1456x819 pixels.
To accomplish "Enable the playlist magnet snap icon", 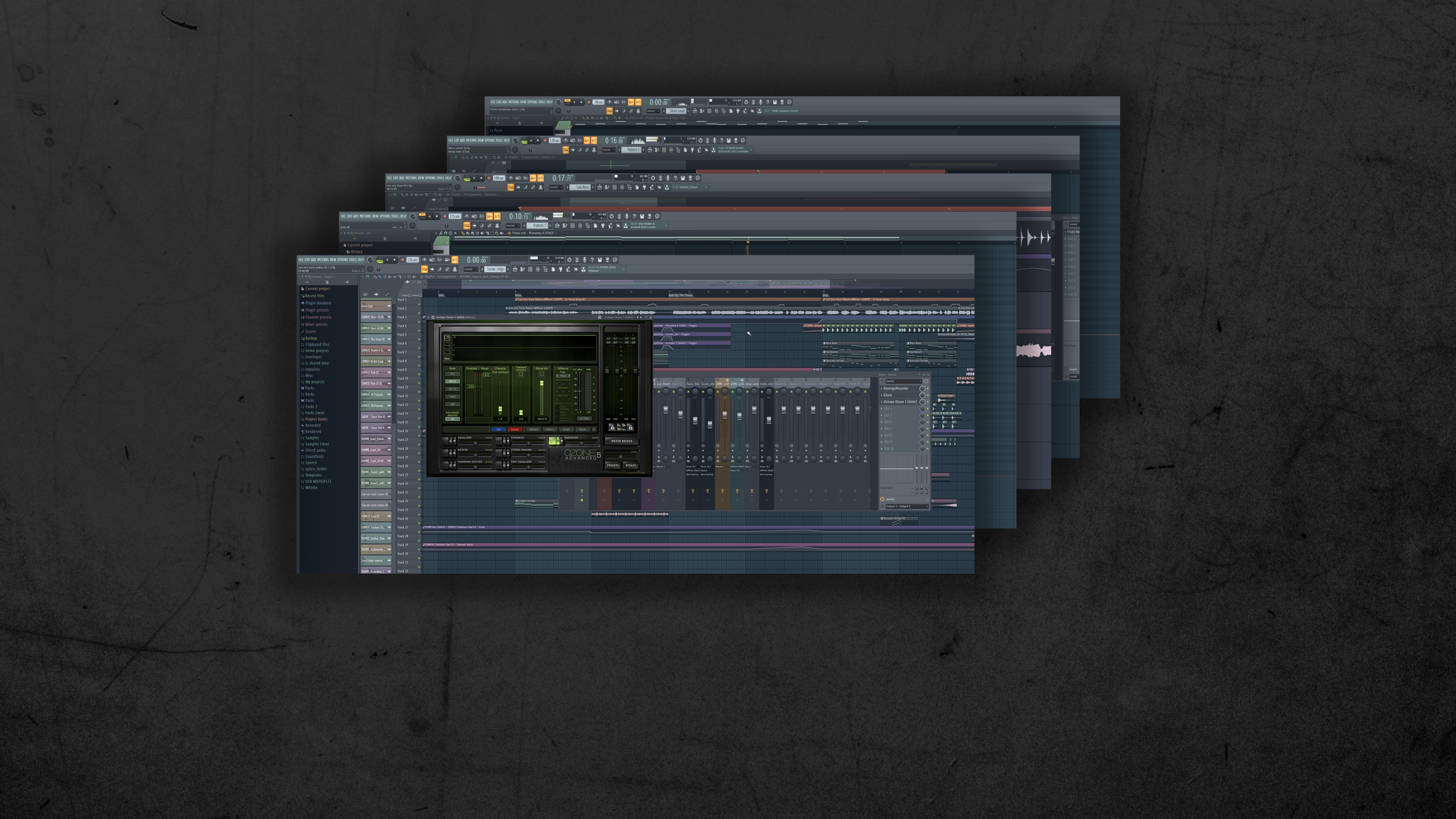I will pos(368,277).
